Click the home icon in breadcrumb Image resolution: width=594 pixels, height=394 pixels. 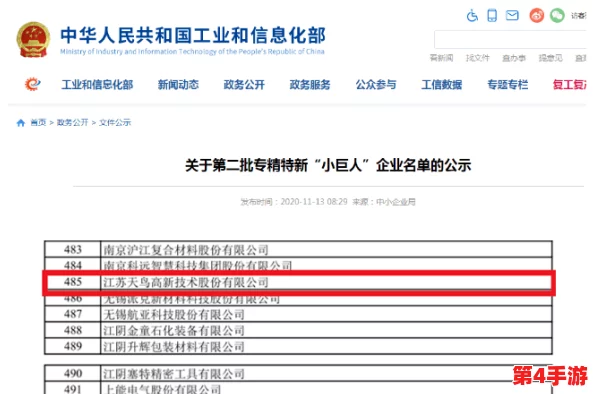point(21,123)
